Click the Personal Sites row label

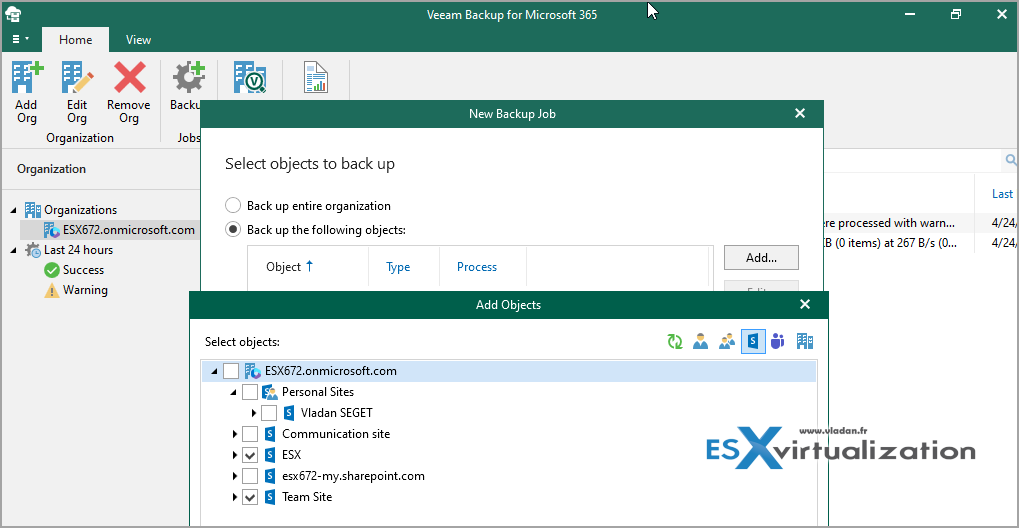(x=318, y=392)
